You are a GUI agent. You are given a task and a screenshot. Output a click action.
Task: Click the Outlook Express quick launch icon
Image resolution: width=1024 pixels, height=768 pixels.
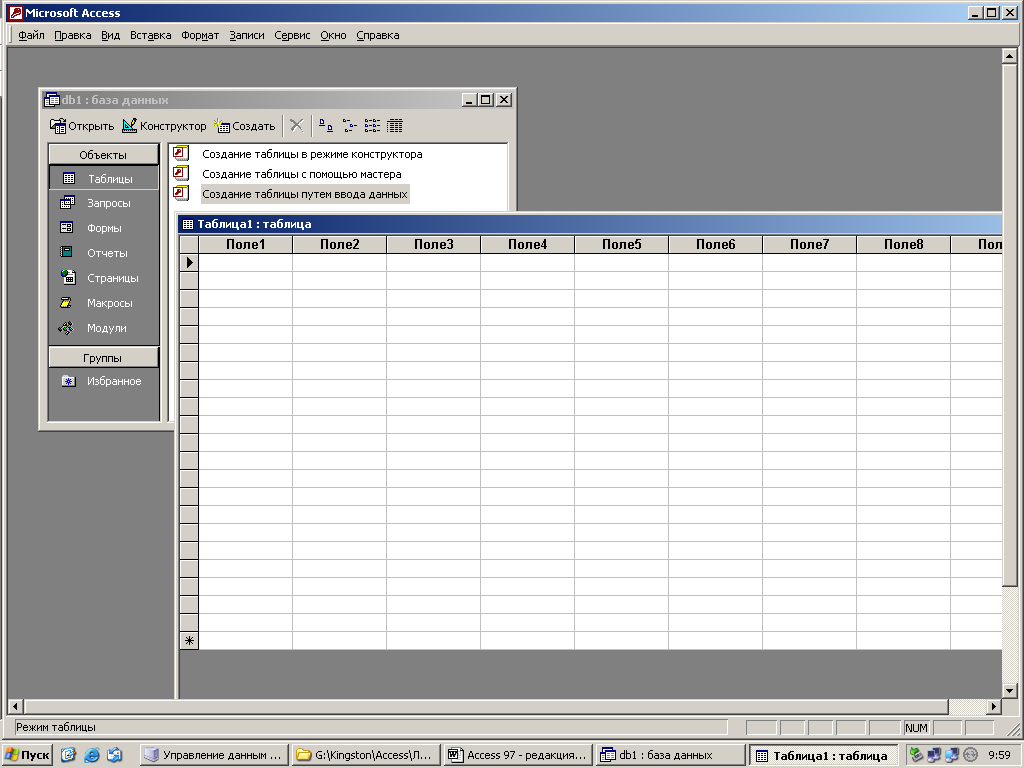click(x=114, y=755)
